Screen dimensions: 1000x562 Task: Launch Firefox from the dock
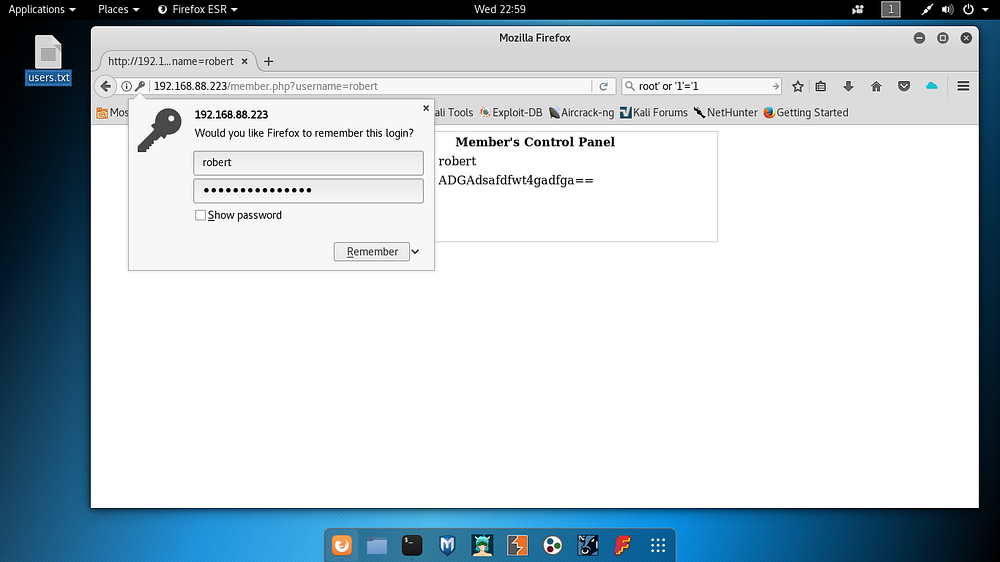coord(342,545)
